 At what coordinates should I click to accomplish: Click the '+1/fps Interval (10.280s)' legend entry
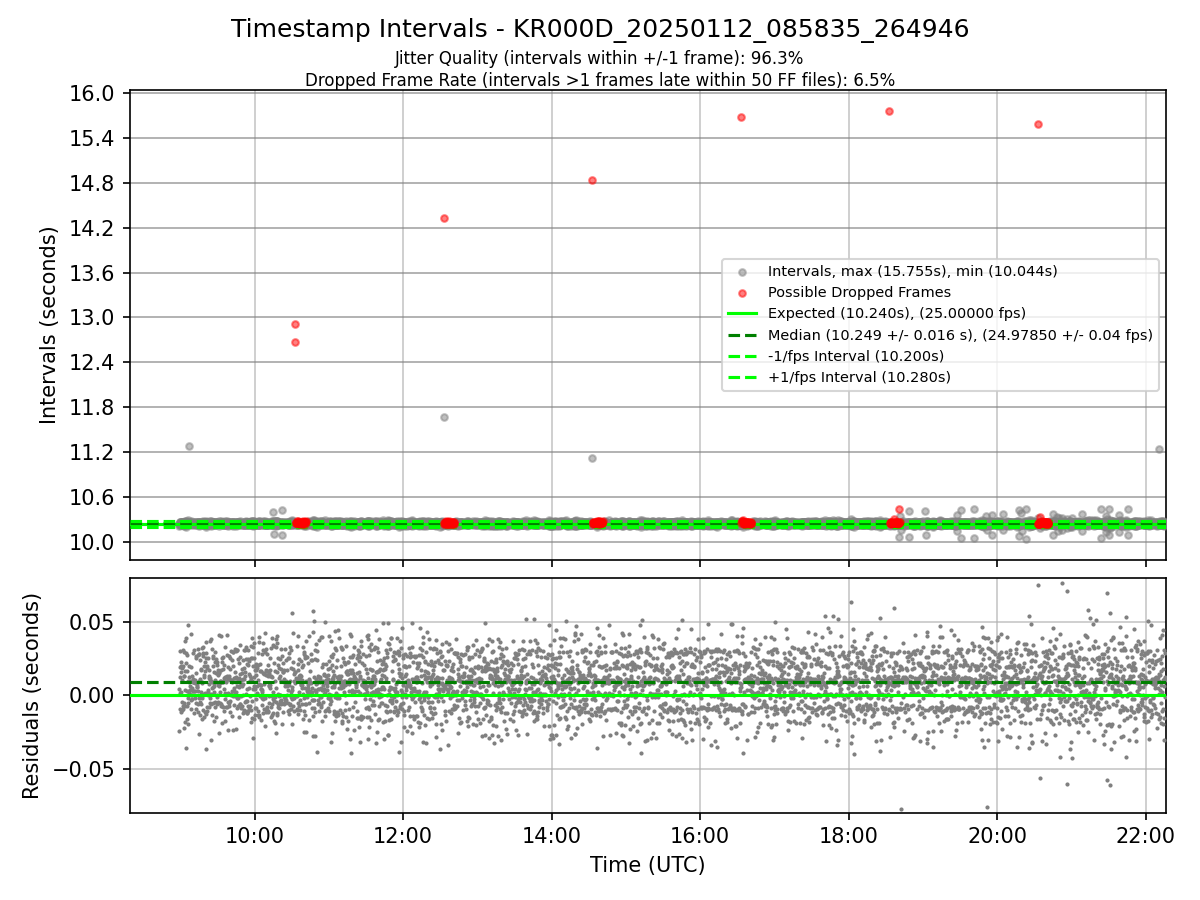pos(858,377)
